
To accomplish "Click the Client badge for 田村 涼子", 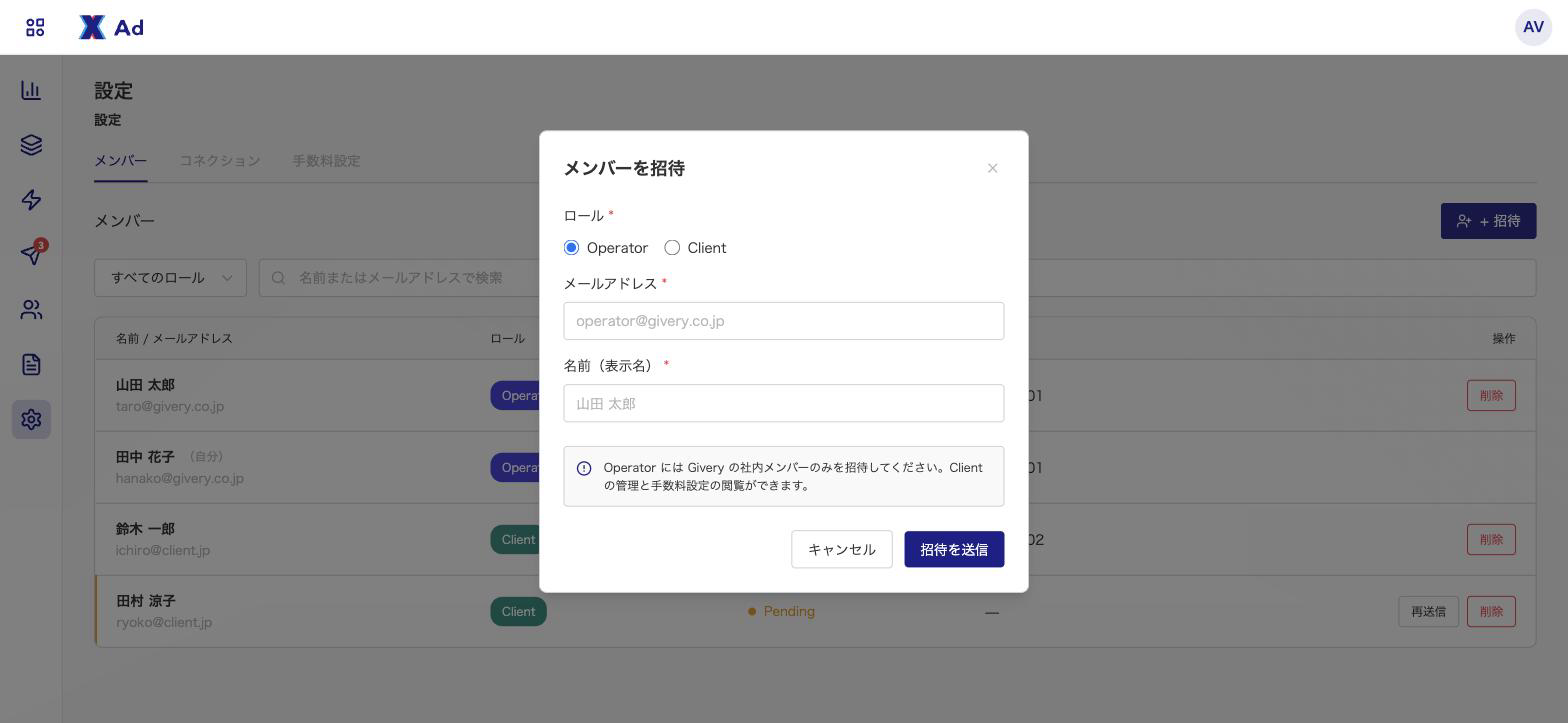I will (x=518, y=611).
